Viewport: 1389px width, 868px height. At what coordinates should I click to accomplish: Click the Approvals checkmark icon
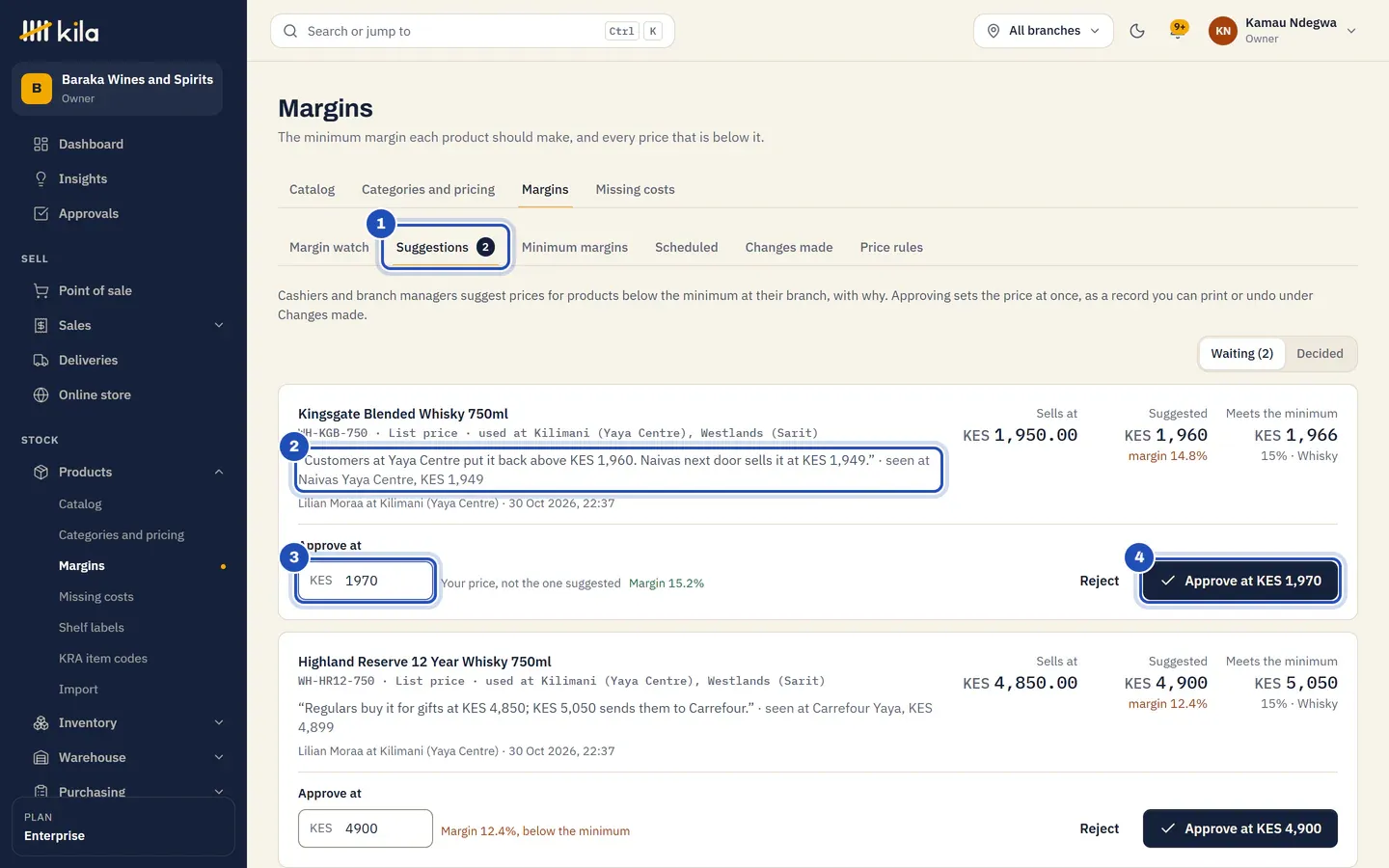click(x=41, y=214)
